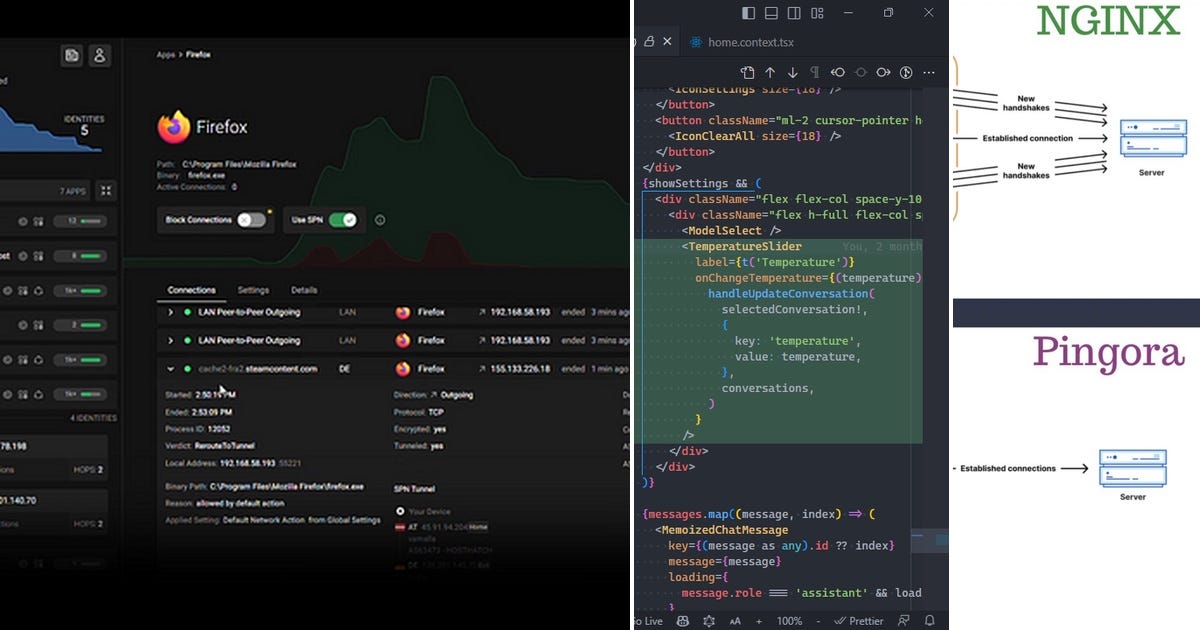Click the lock icon on the editor tab
Viewport: 1200px width, 630px height.
649,42
